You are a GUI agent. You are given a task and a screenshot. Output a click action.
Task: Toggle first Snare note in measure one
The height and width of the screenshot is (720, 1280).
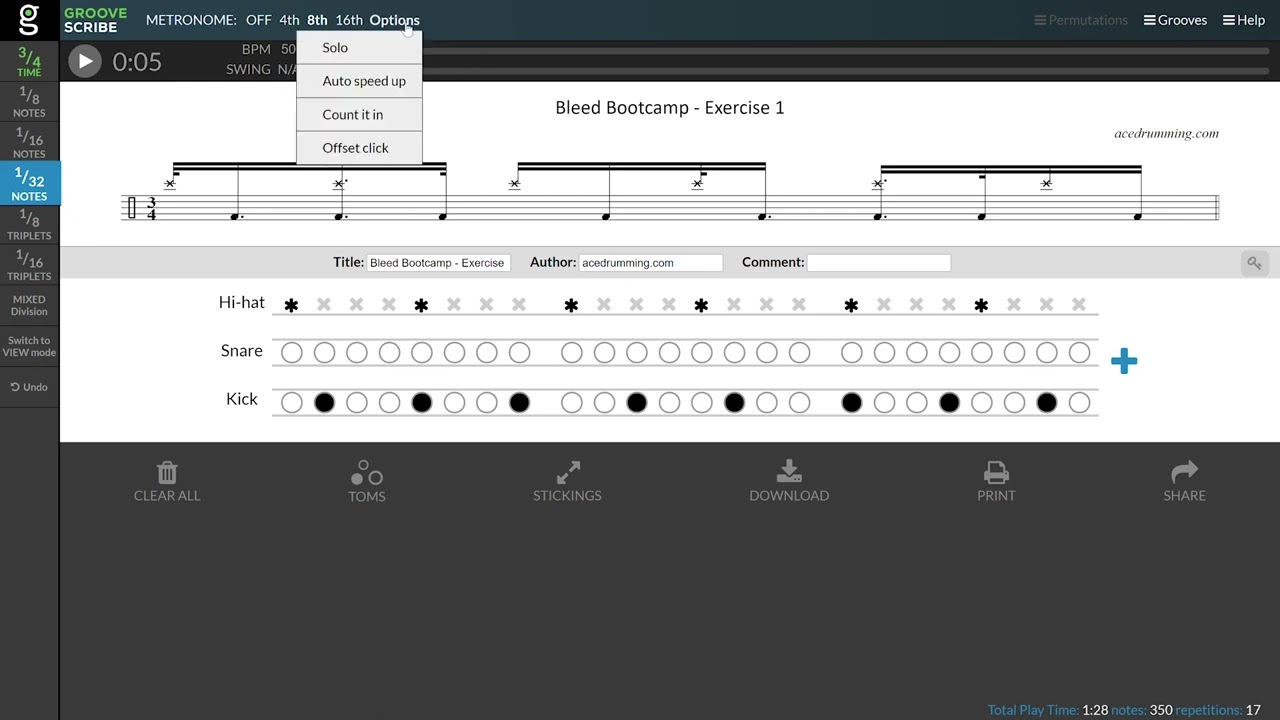291,352
